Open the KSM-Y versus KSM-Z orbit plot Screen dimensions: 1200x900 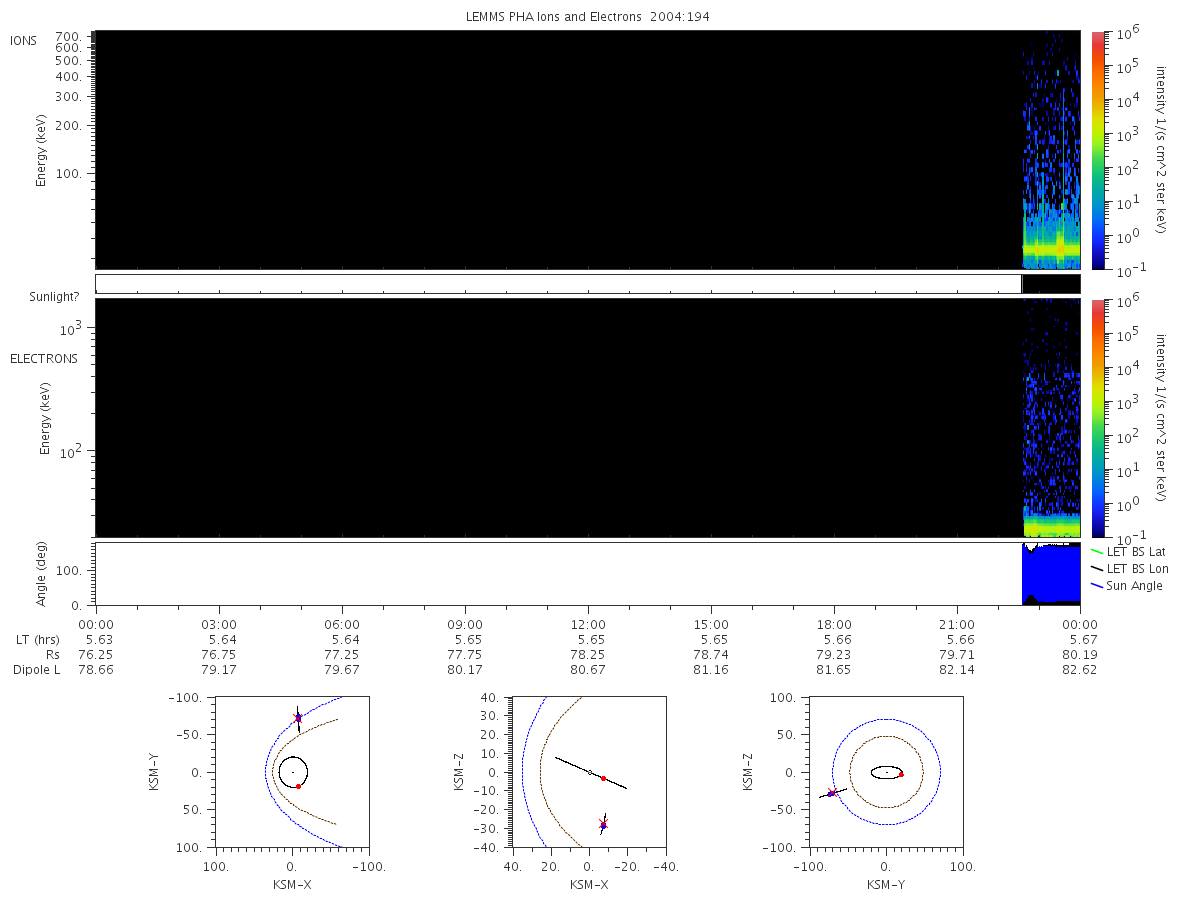[885, 772]
